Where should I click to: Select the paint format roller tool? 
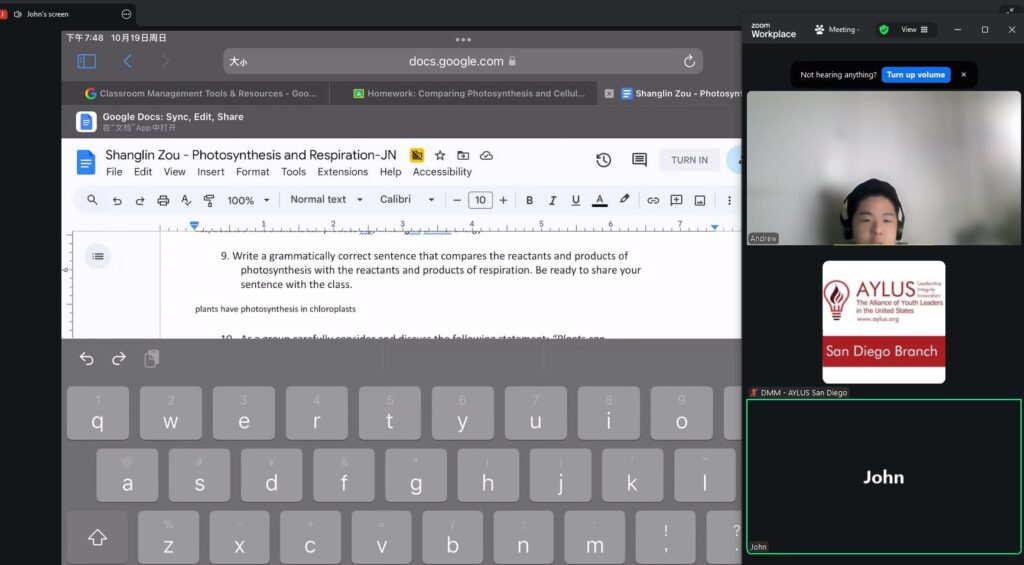point(209,200)
